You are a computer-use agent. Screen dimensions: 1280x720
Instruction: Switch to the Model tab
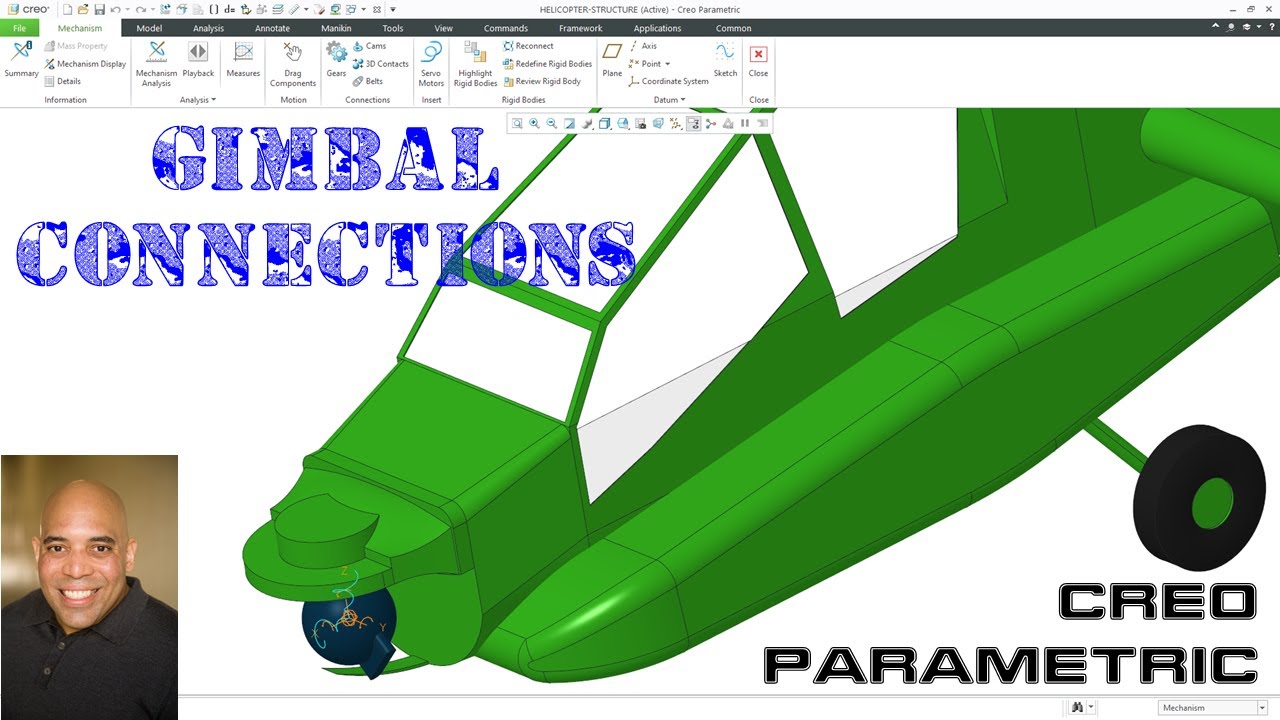(149, 28)
